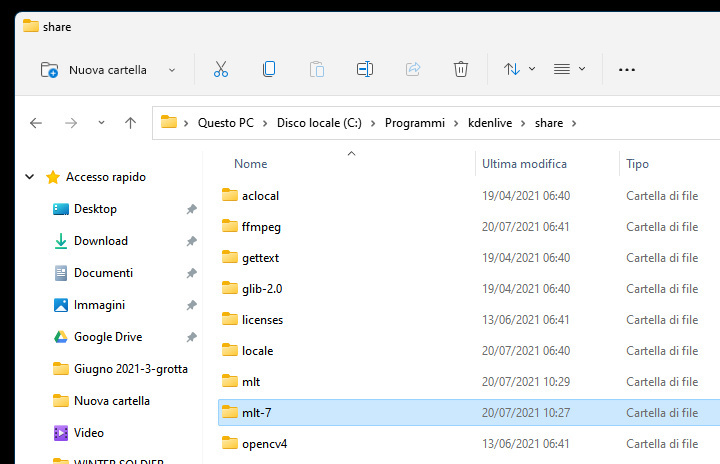Select the ffmpeg folder
This screenshot has width=720, height=464.
(x=261, y=227)
